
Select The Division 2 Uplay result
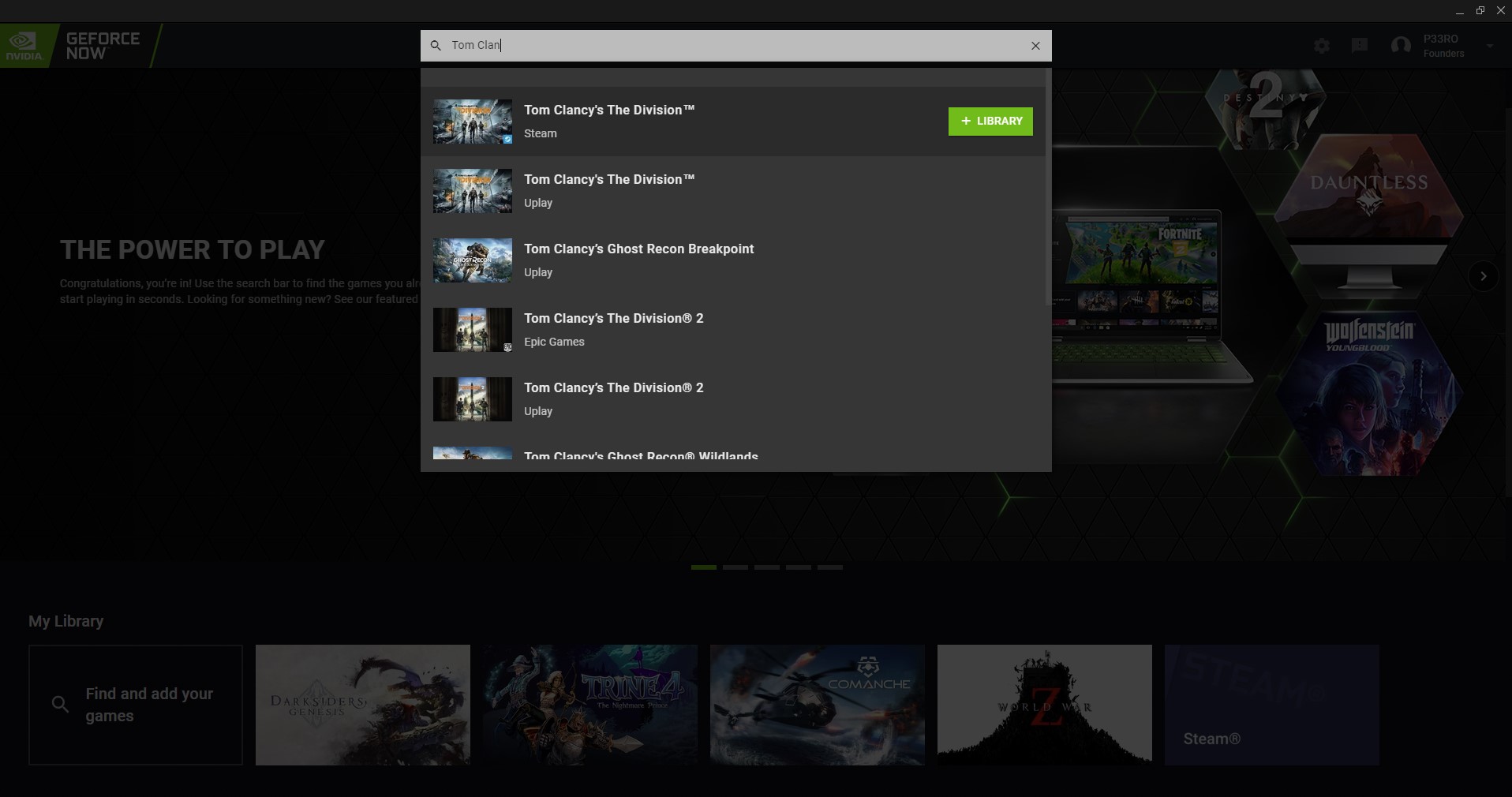[x=732, y=399]
